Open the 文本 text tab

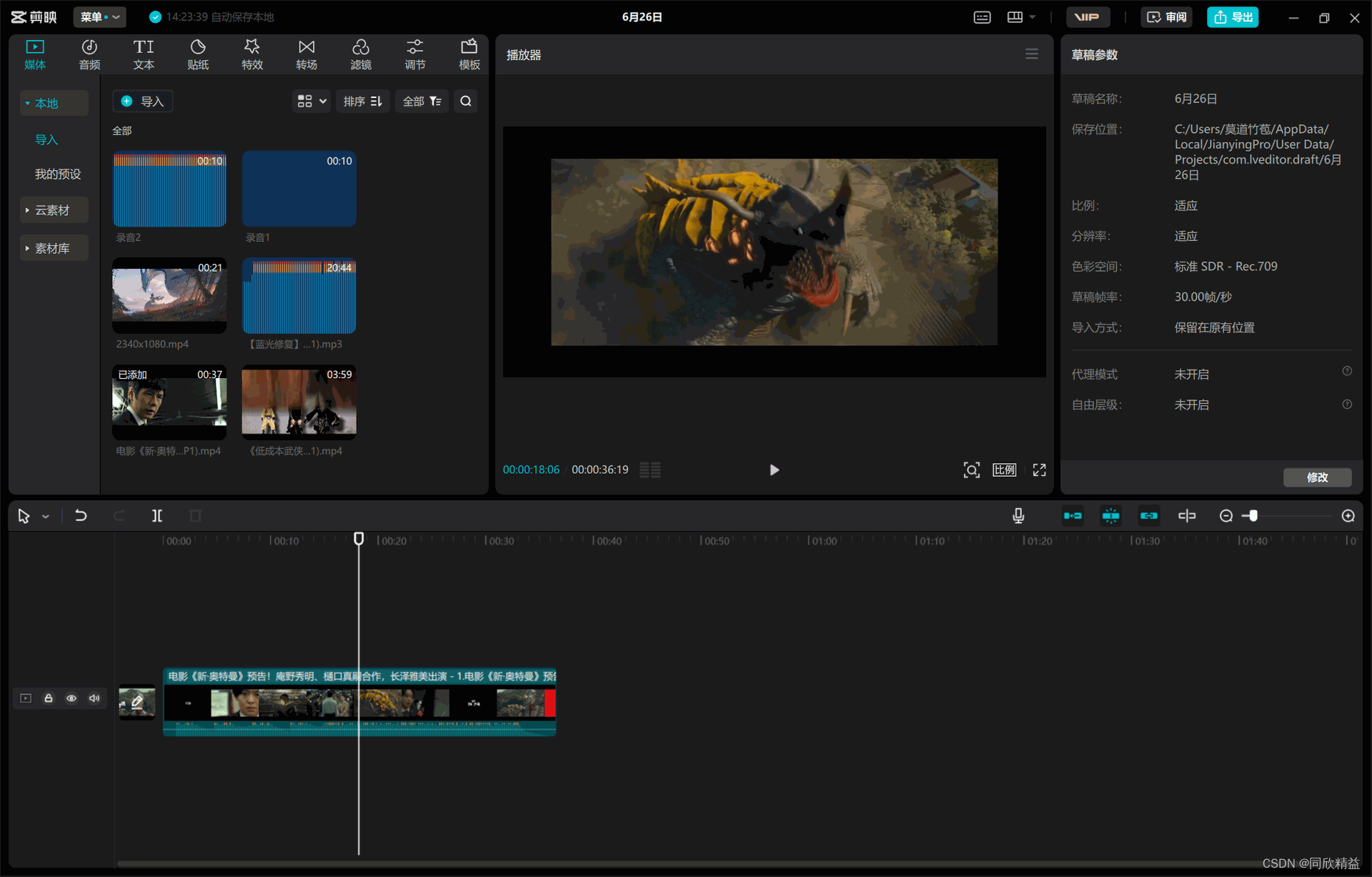click(x=144, y=54)
